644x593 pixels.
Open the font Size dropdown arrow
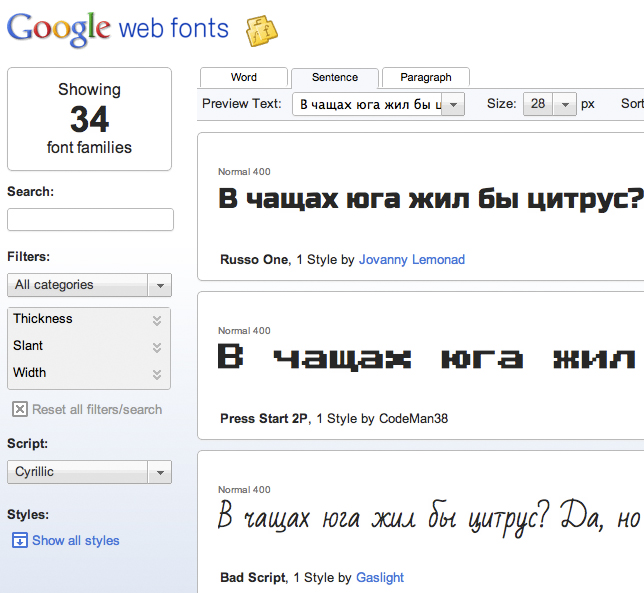coord(565,104)
